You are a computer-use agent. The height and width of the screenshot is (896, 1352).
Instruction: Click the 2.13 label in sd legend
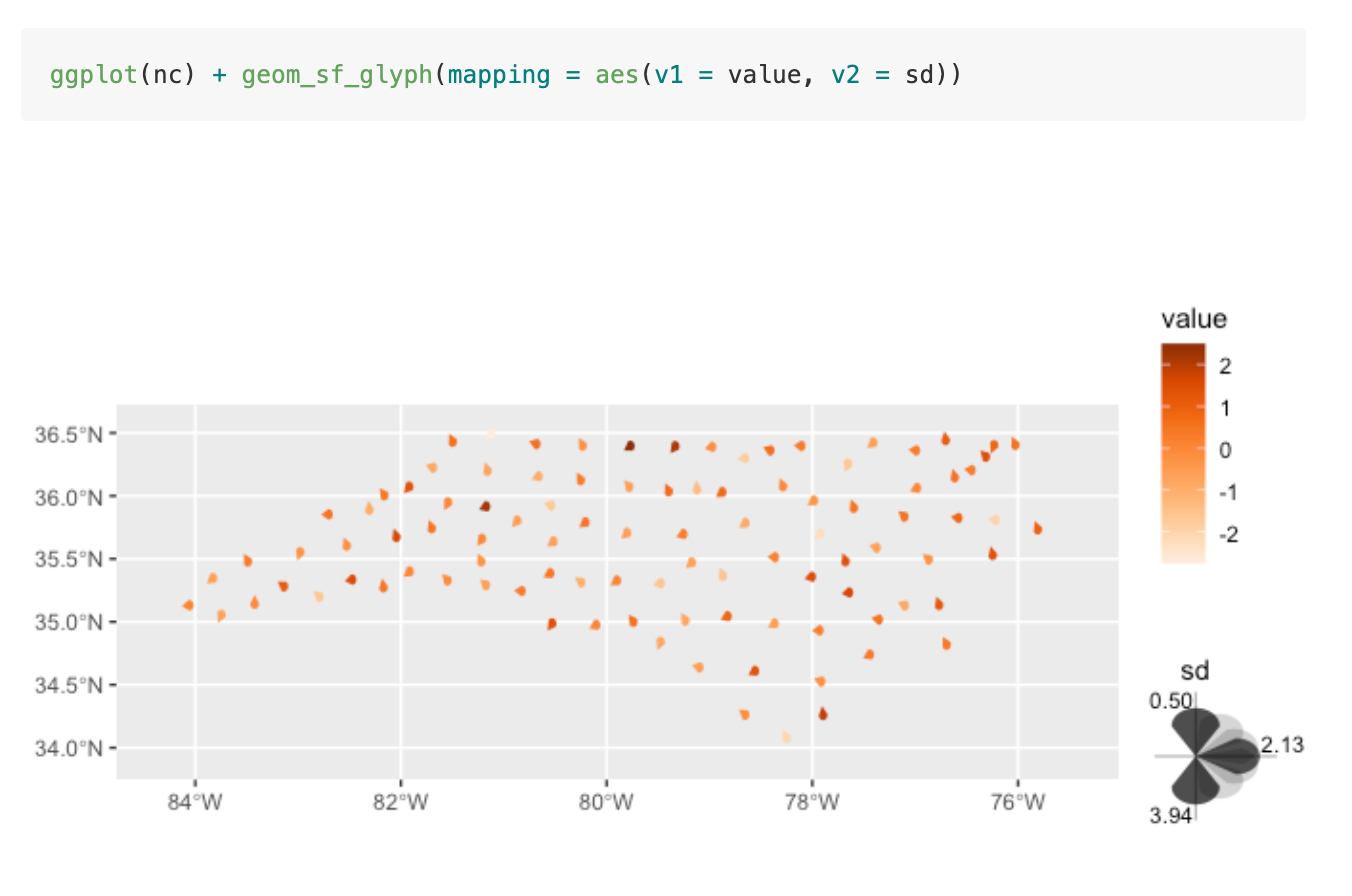click(x=1282, y=745)
